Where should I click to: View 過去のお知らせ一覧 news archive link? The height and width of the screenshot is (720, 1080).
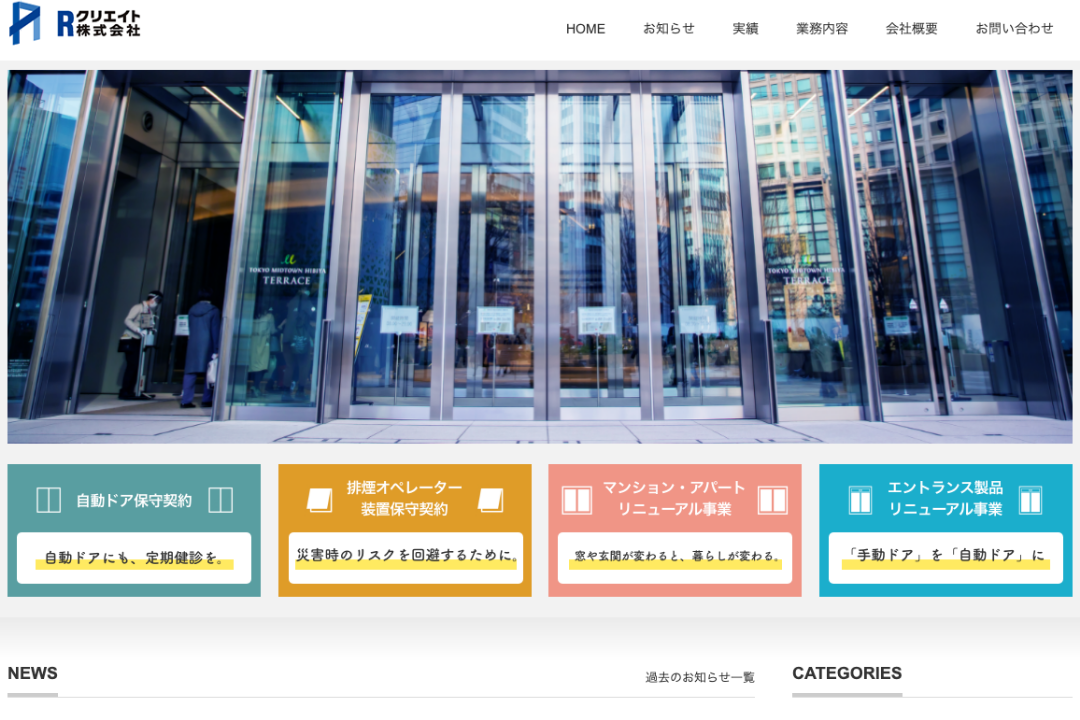click(699, 677)
